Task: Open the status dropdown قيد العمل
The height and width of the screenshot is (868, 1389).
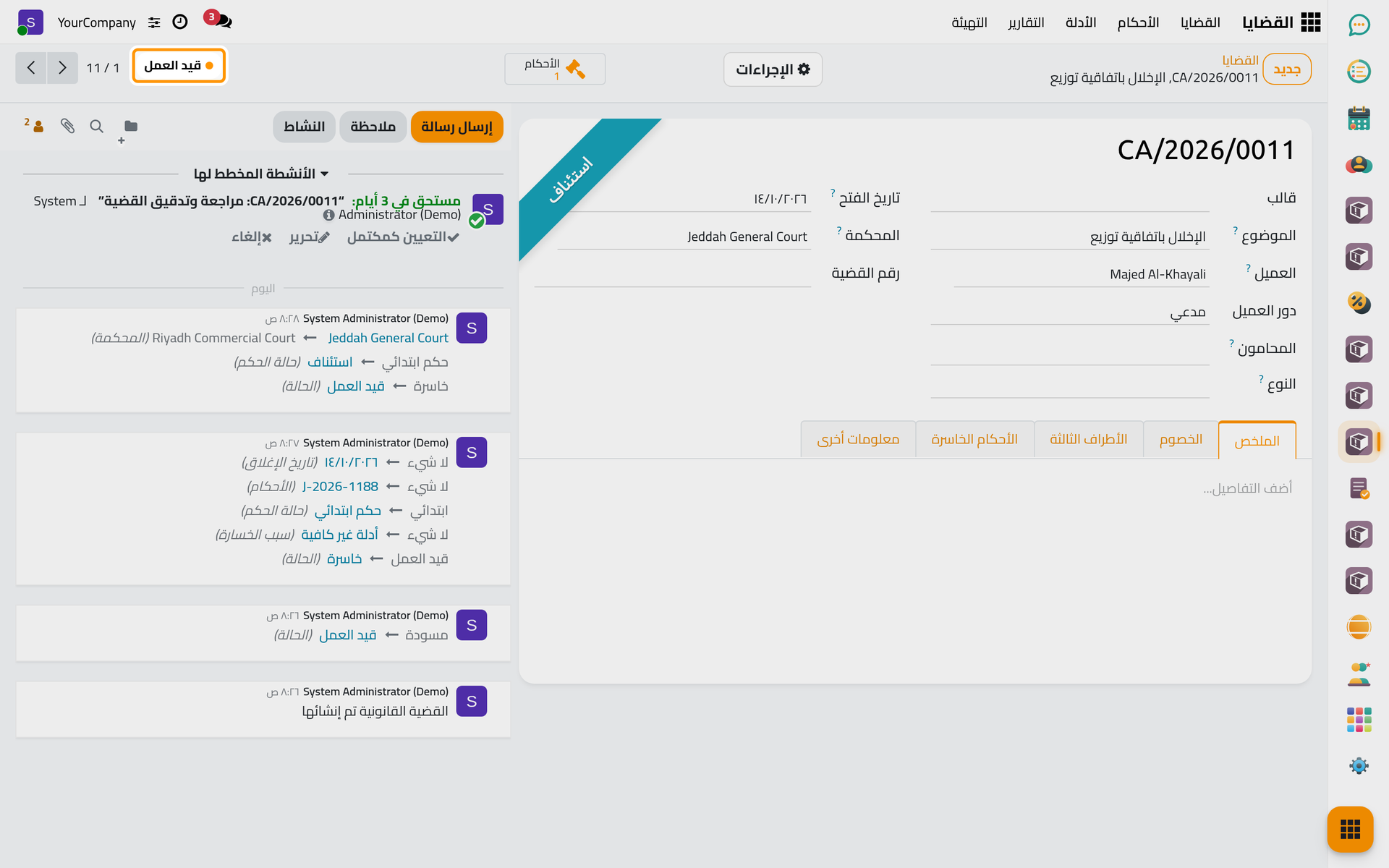Action: coord(179,66)
